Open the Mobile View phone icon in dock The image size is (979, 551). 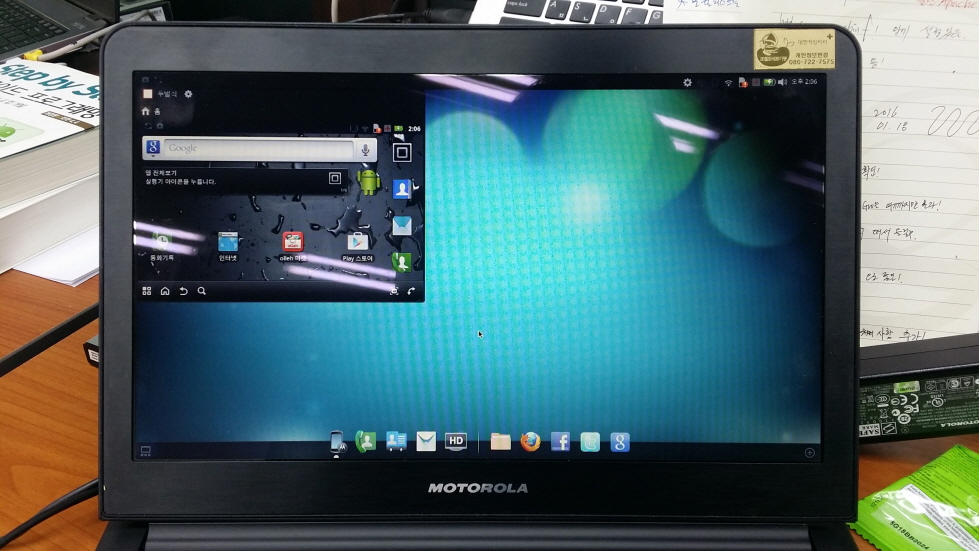tap(337, 442)
